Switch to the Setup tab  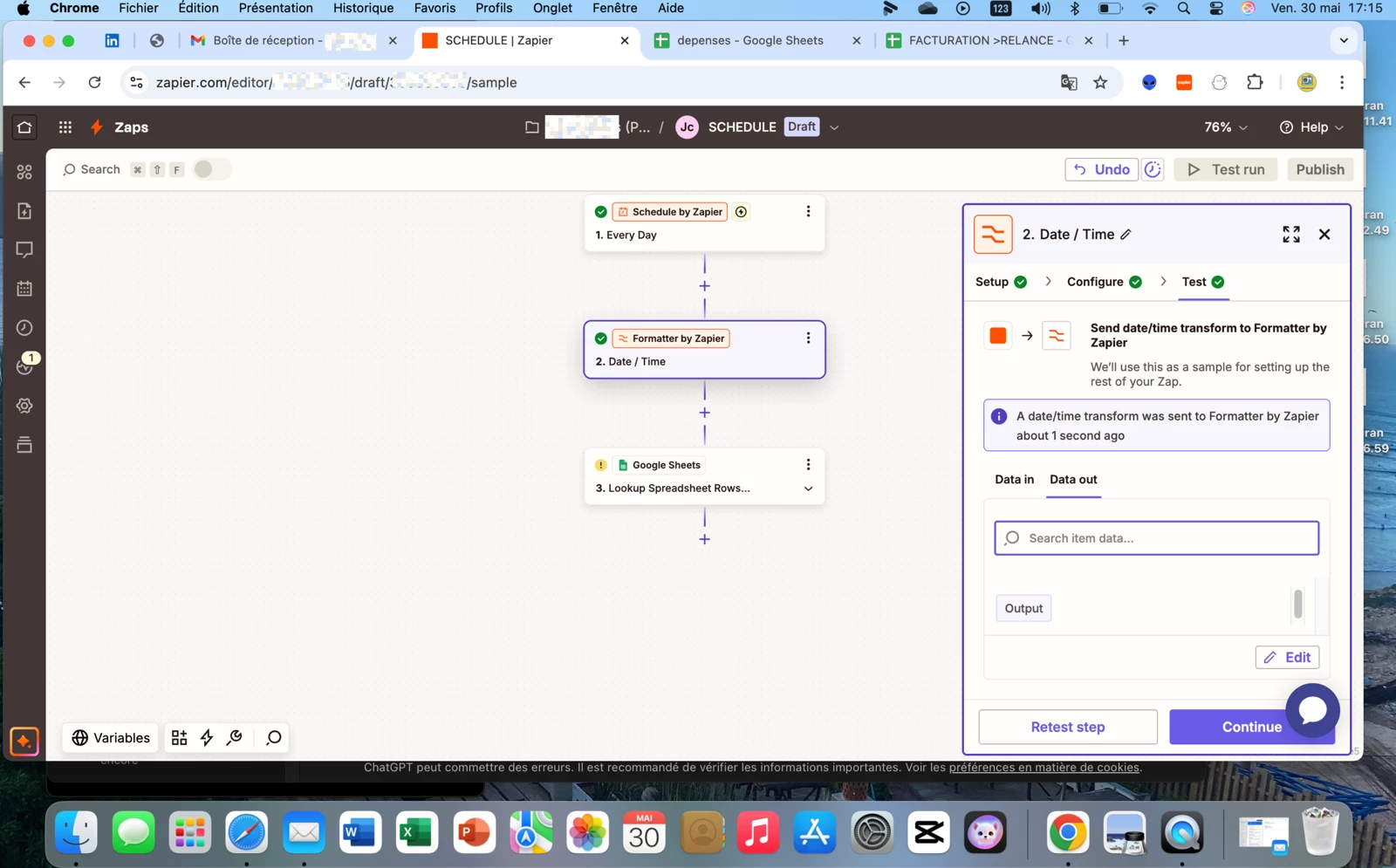click(1001, 282)
